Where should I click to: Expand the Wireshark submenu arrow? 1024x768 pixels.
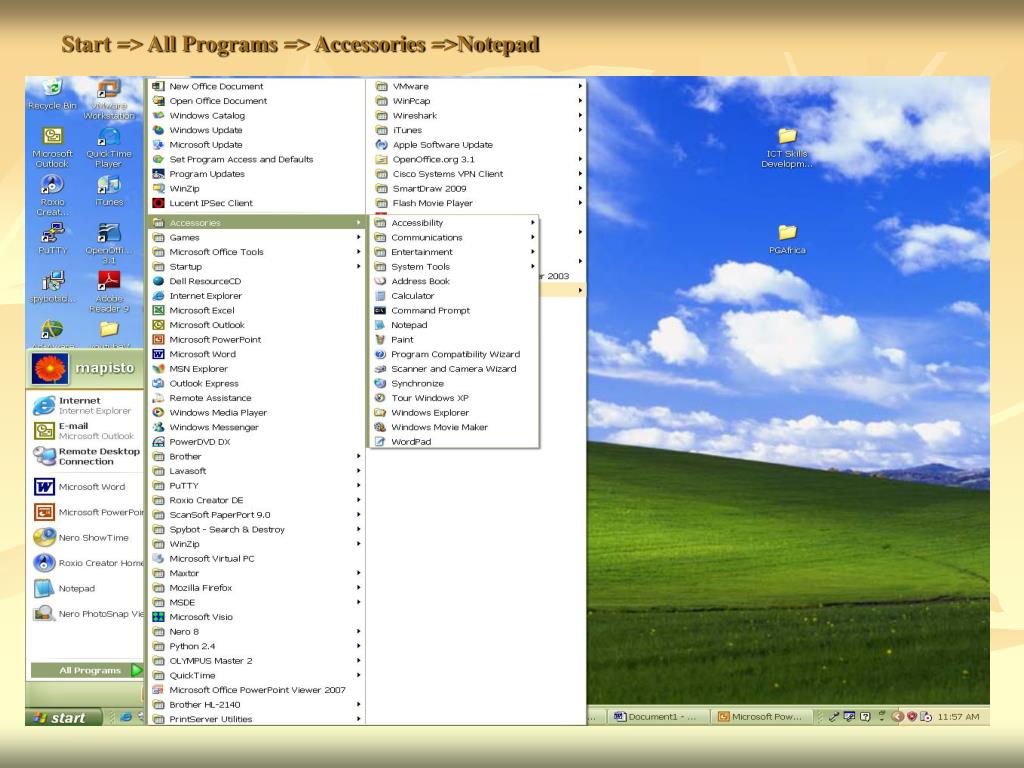click(x=580, y=116)
